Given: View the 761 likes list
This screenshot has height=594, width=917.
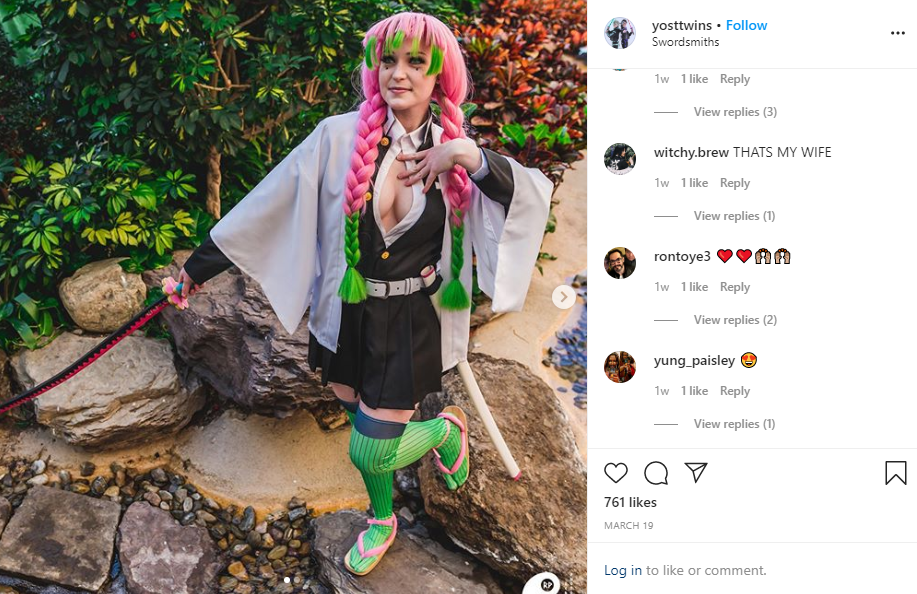Looking at the screenshot, I should click(x=630, y=502).
